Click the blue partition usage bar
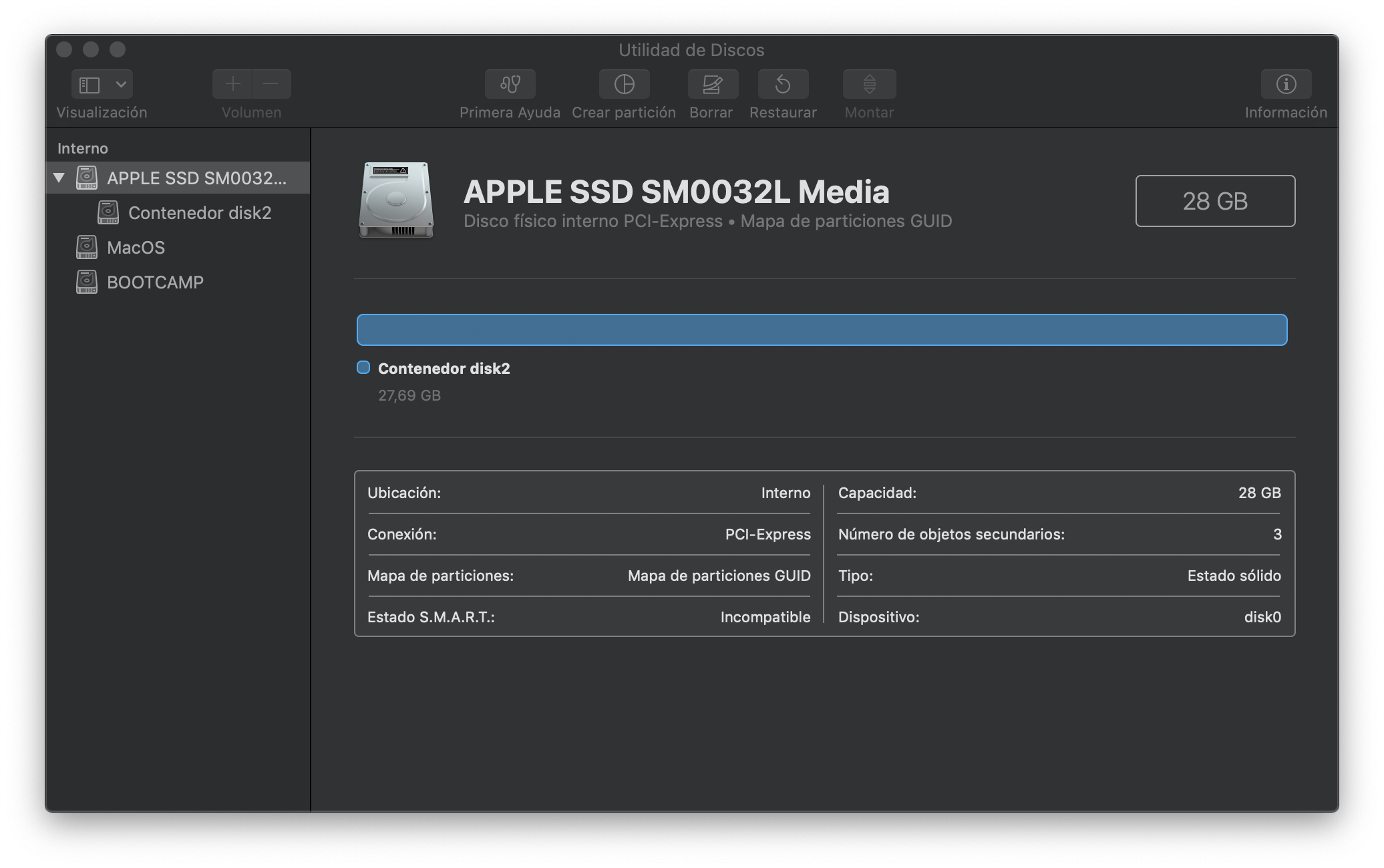 tap(822, 330)
